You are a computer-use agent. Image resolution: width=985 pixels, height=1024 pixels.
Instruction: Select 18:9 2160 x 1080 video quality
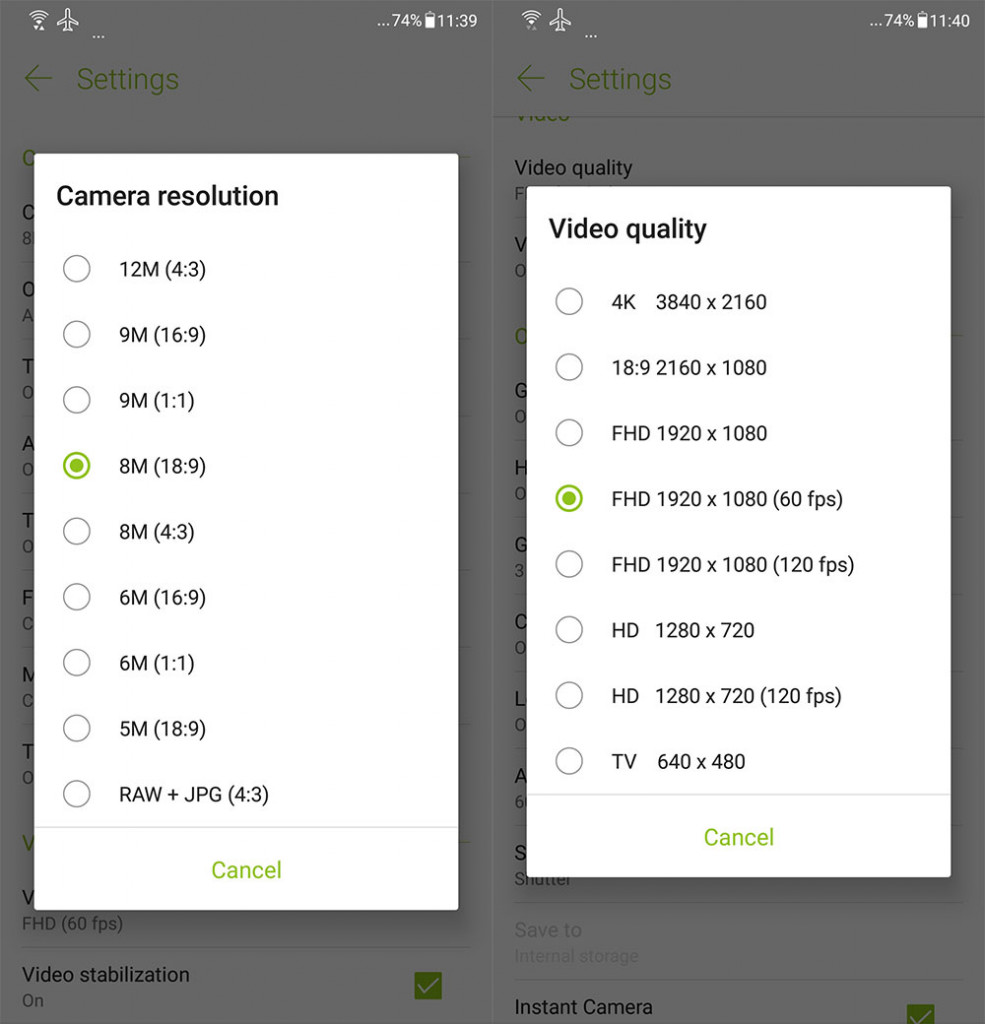pos(738,368)
